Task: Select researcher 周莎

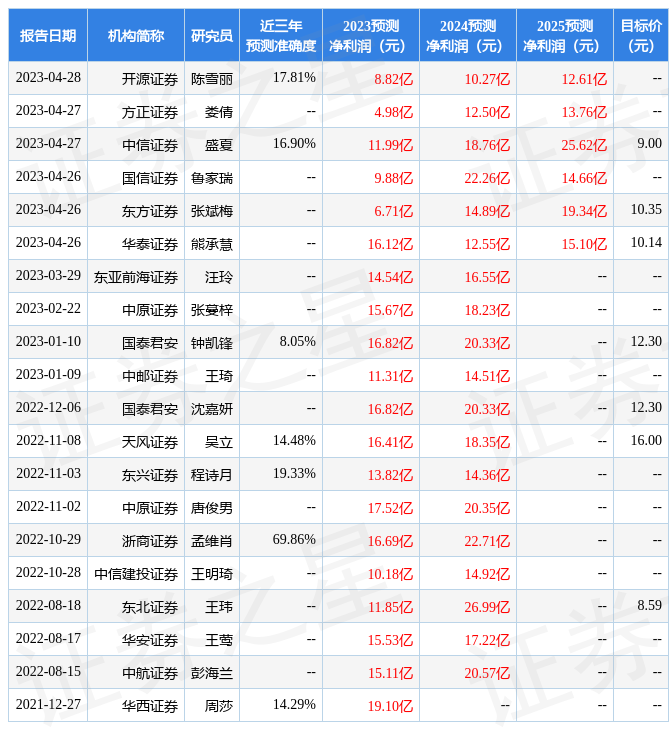Action: pos(219,706)
